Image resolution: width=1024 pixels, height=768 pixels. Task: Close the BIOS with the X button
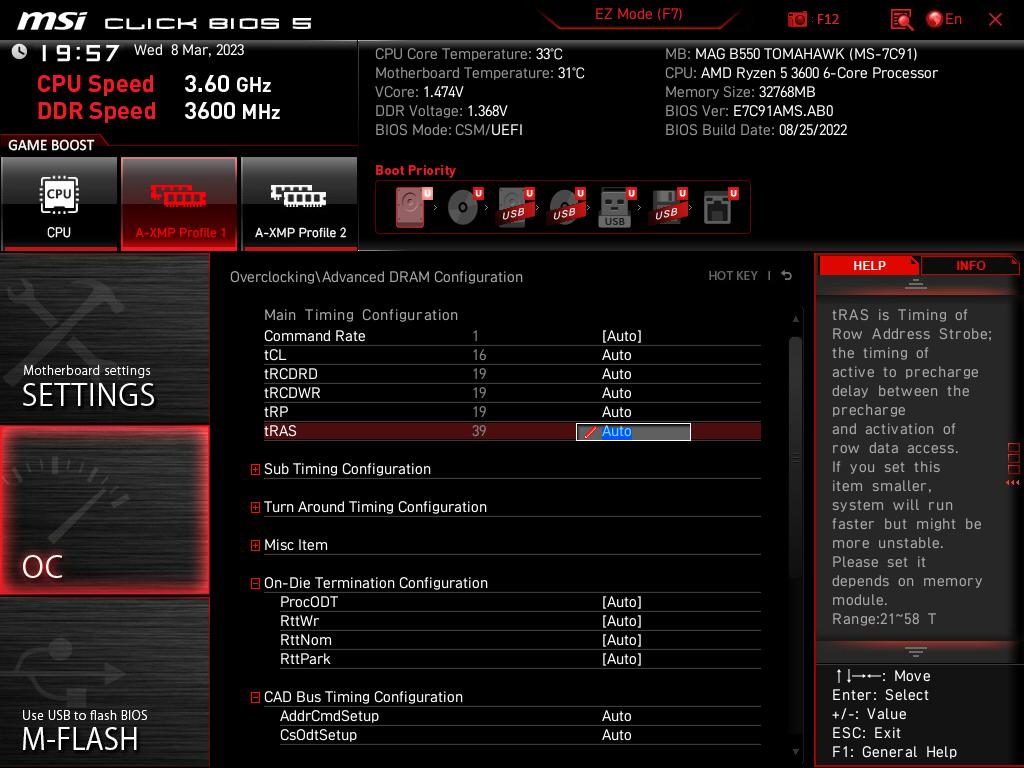pos(995,20)
